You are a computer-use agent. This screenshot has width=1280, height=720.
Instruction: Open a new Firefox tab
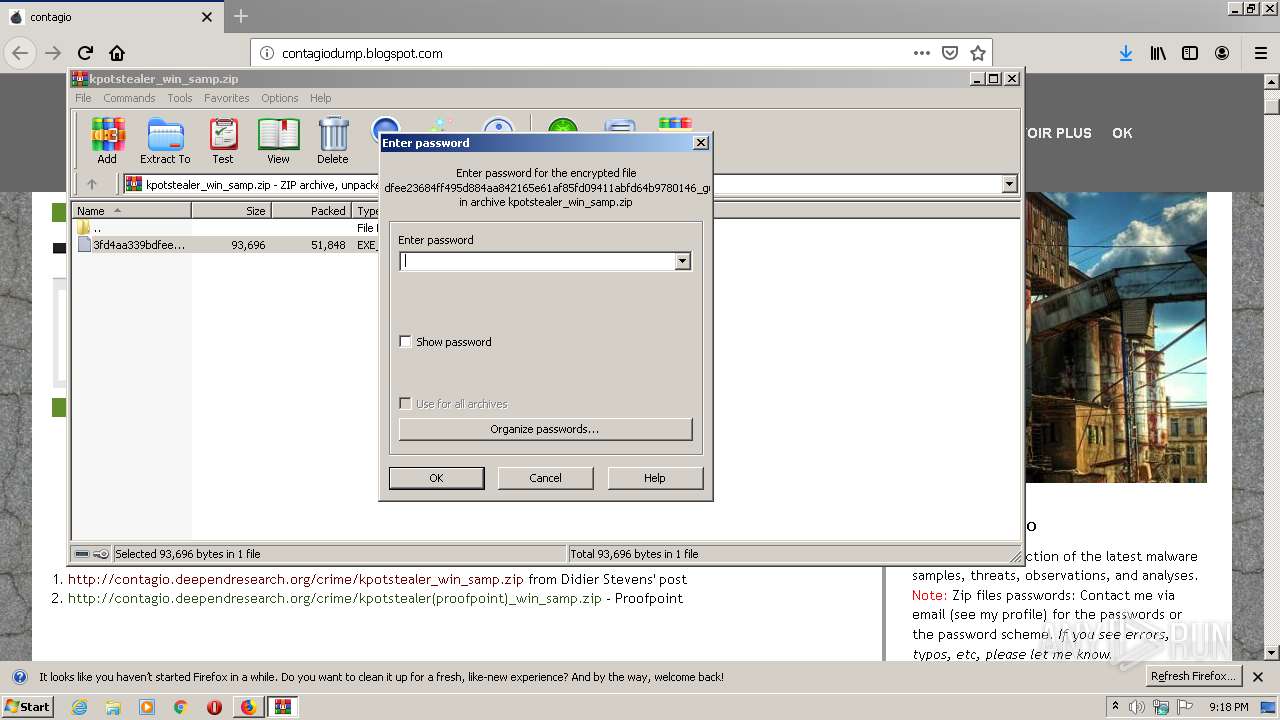241,17
